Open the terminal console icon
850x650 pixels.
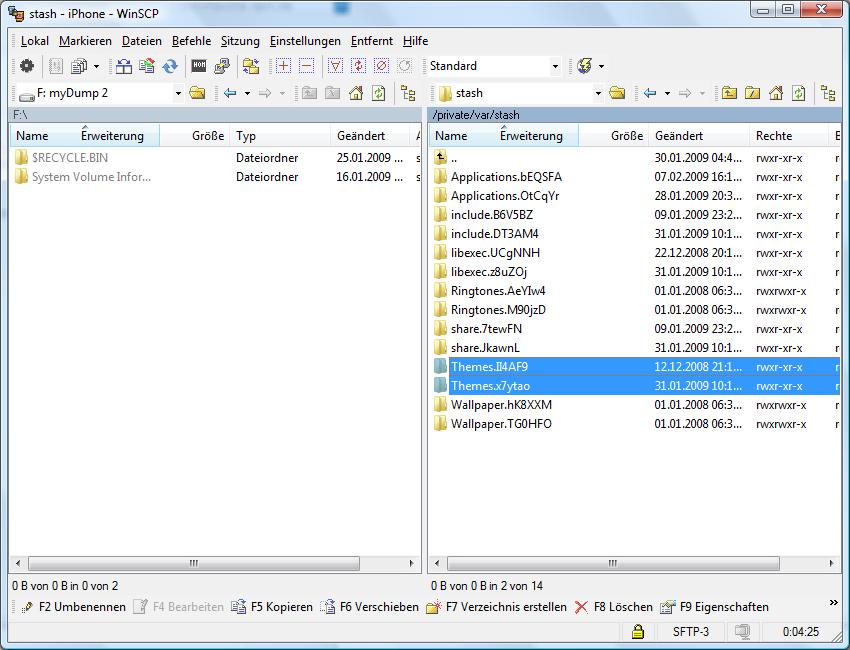tap(199, 66)
